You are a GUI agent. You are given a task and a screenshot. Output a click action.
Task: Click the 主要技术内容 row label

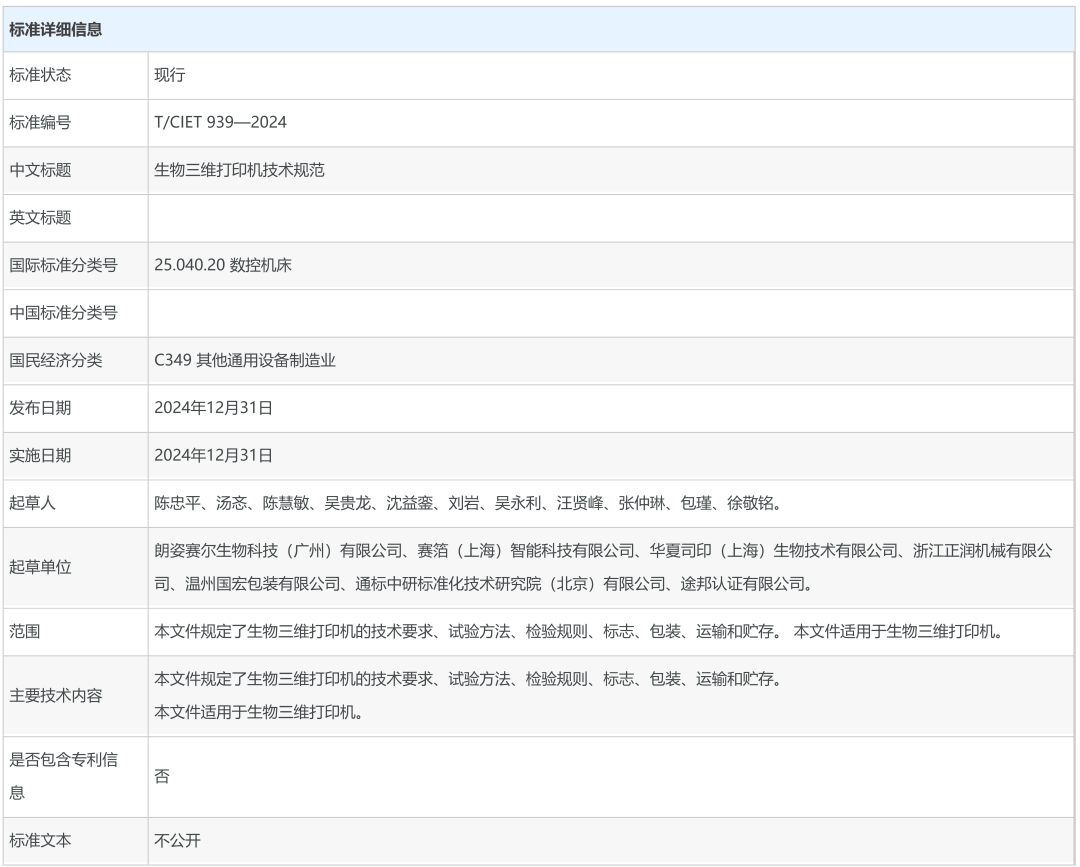click(x=55, y=696)
